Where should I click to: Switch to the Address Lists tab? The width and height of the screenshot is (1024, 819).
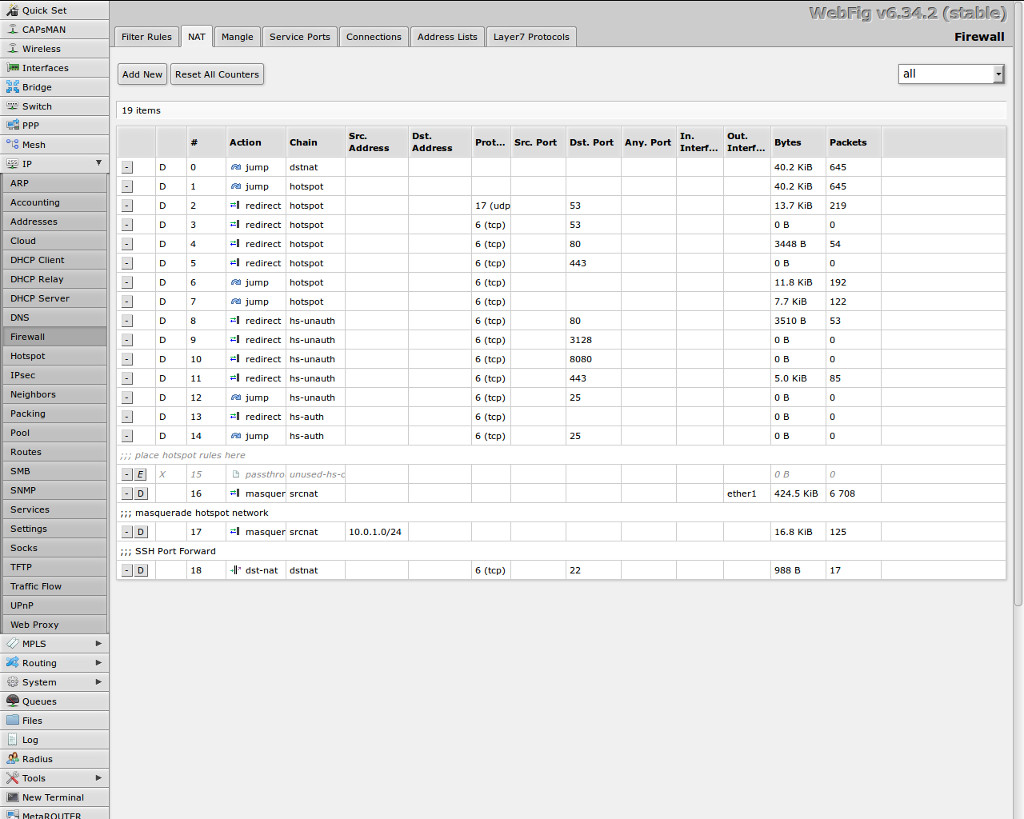point(447,37)
